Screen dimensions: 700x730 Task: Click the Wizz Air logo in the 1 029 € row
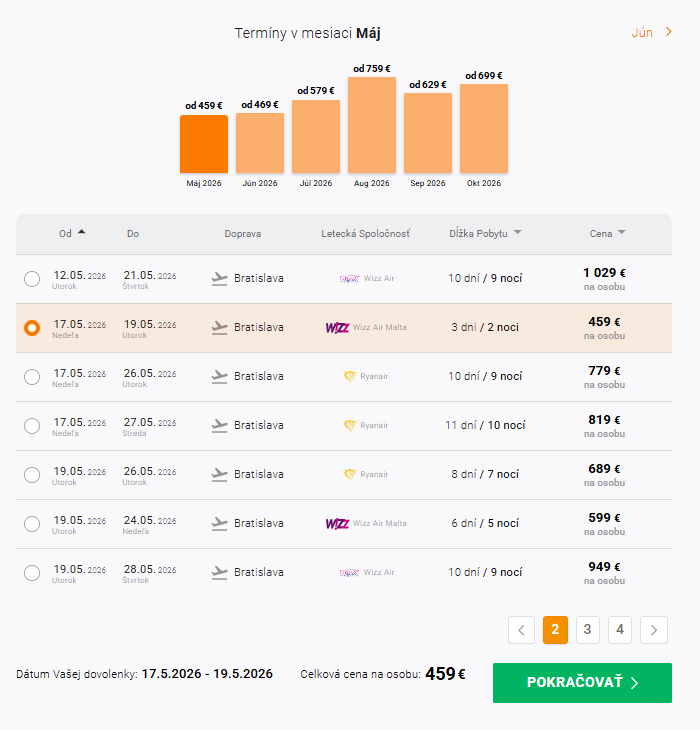click(349, 278)
